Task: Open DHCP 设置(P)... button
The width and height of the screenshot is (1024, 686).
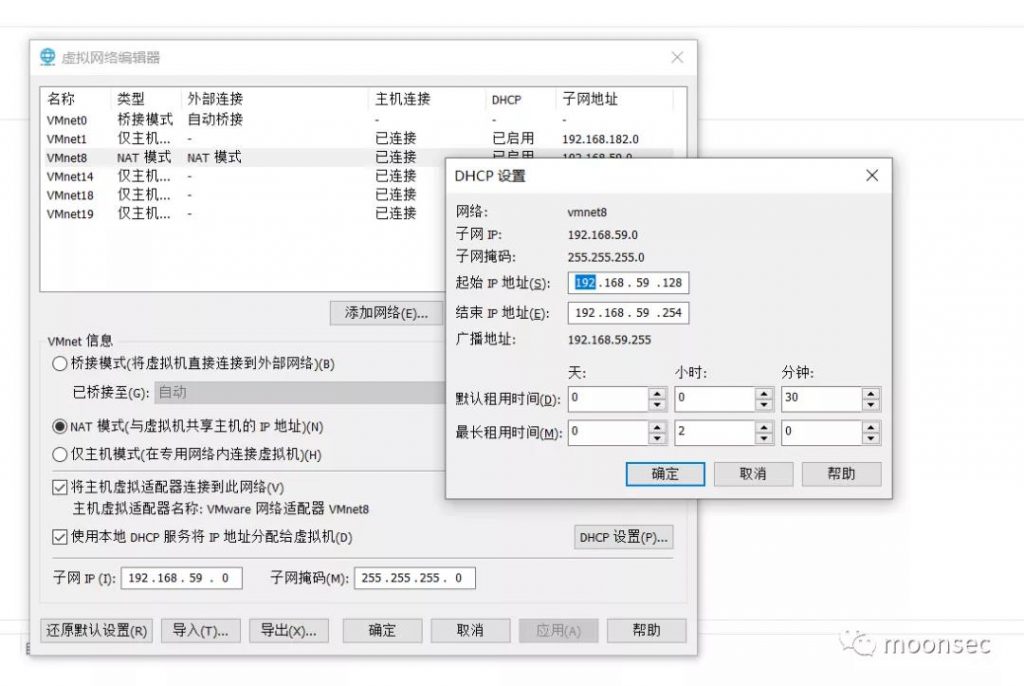Action: coord(624,537)
